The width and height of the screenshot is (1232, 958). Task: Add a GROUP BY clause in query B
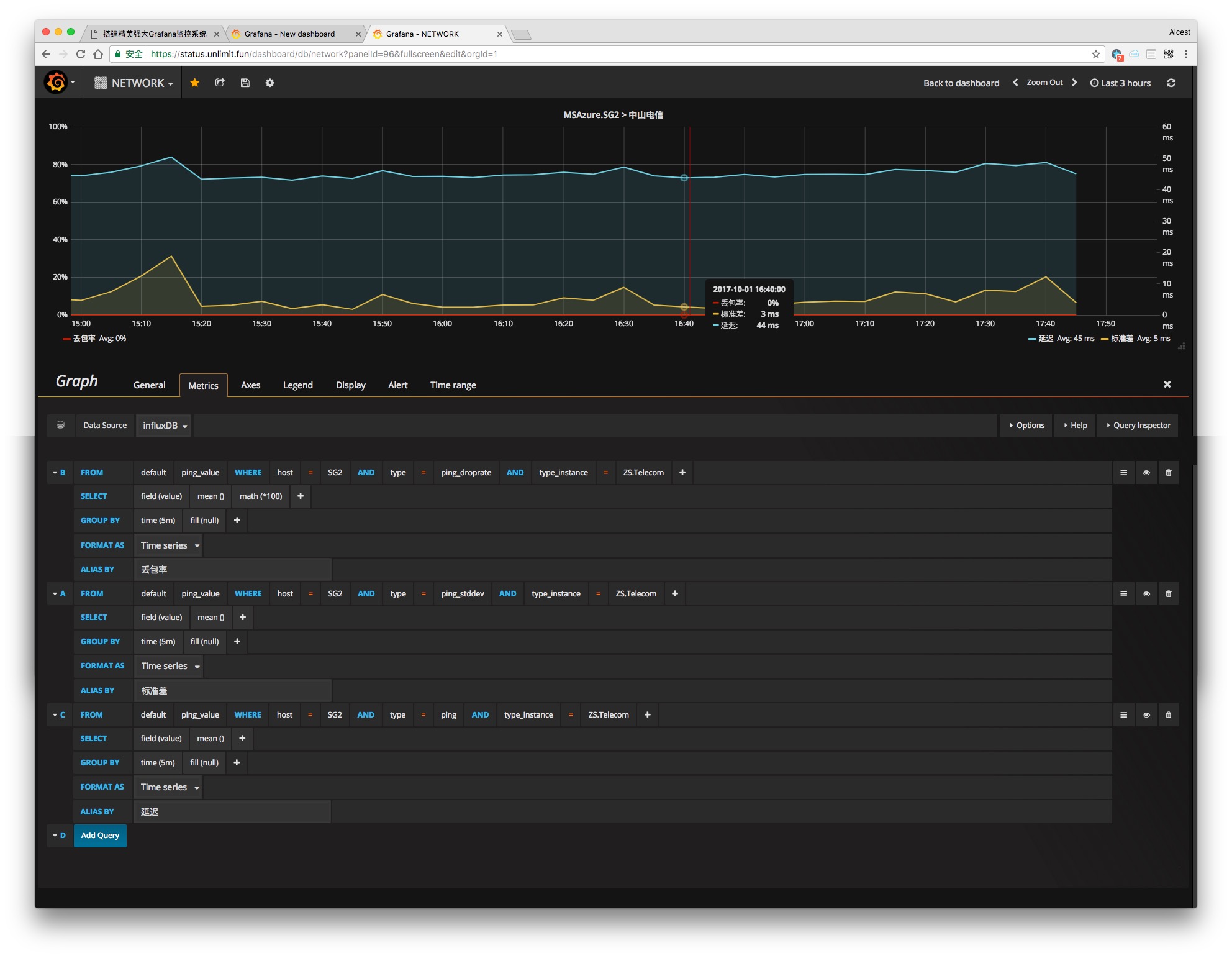point(237,521)
